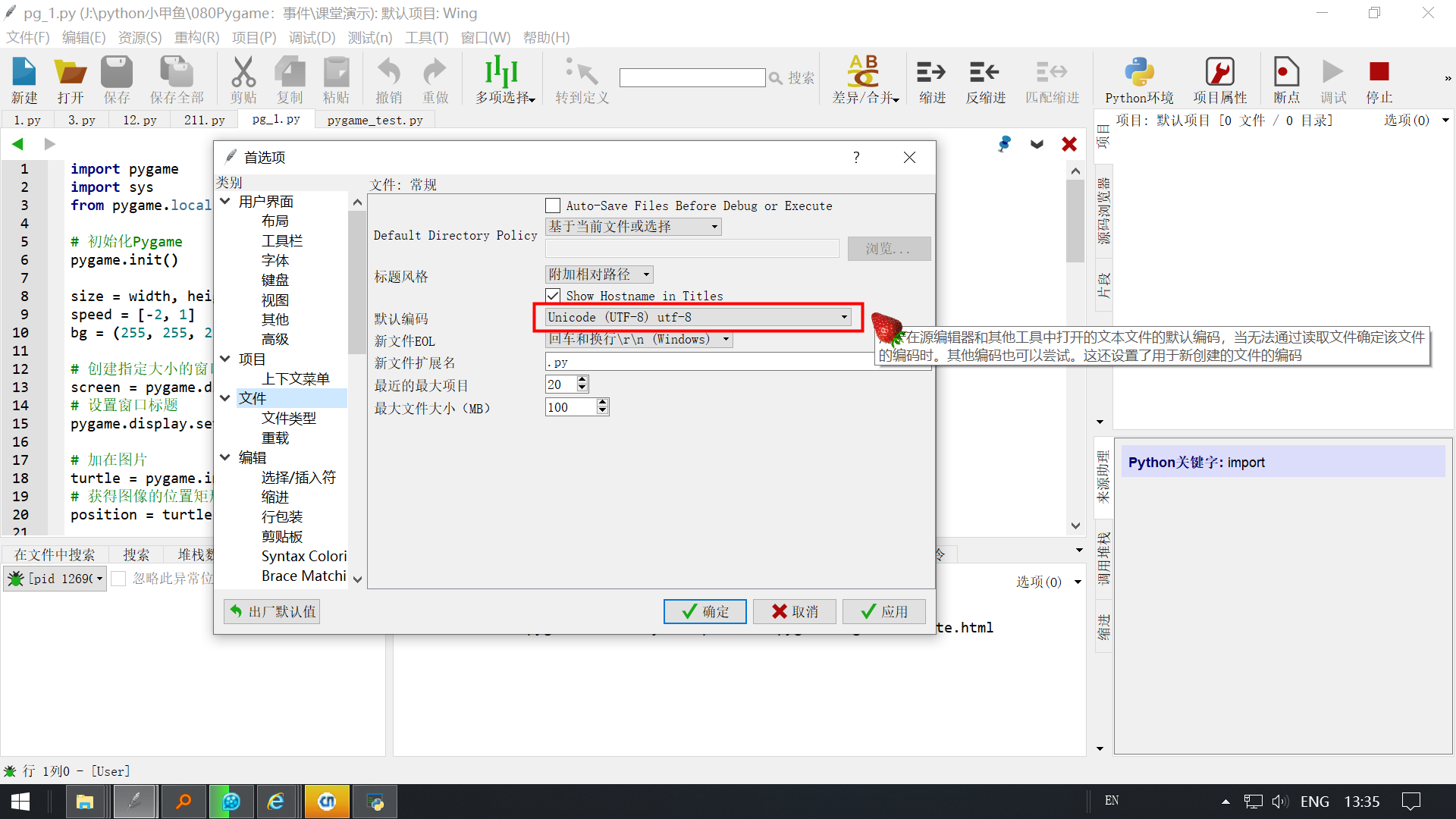Viewport: 1456px width, 819px height.
Task: Open the 调试(D) menu
Action: pyautogui.click(x=312, y=37)
